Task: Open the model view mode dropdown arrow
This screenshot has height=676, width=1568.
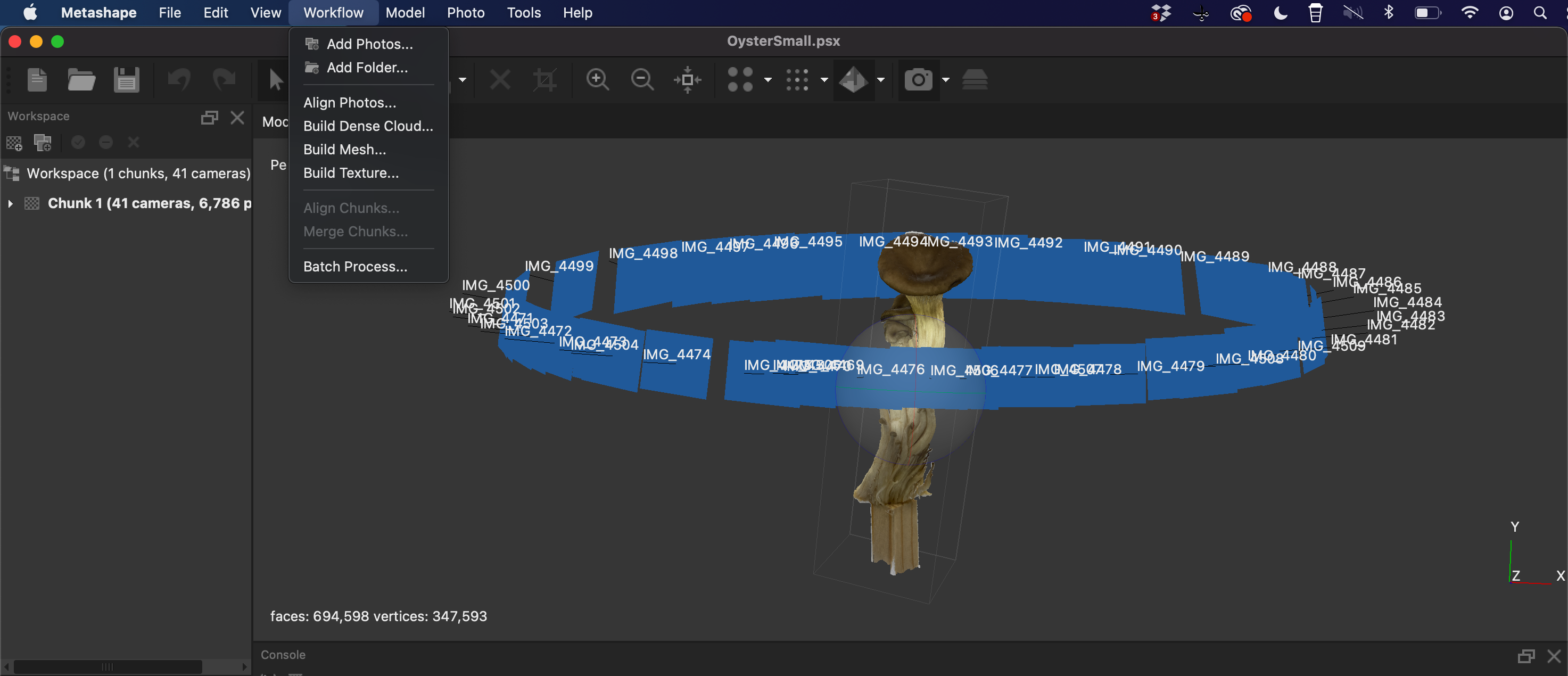Action: coord(881,80)
